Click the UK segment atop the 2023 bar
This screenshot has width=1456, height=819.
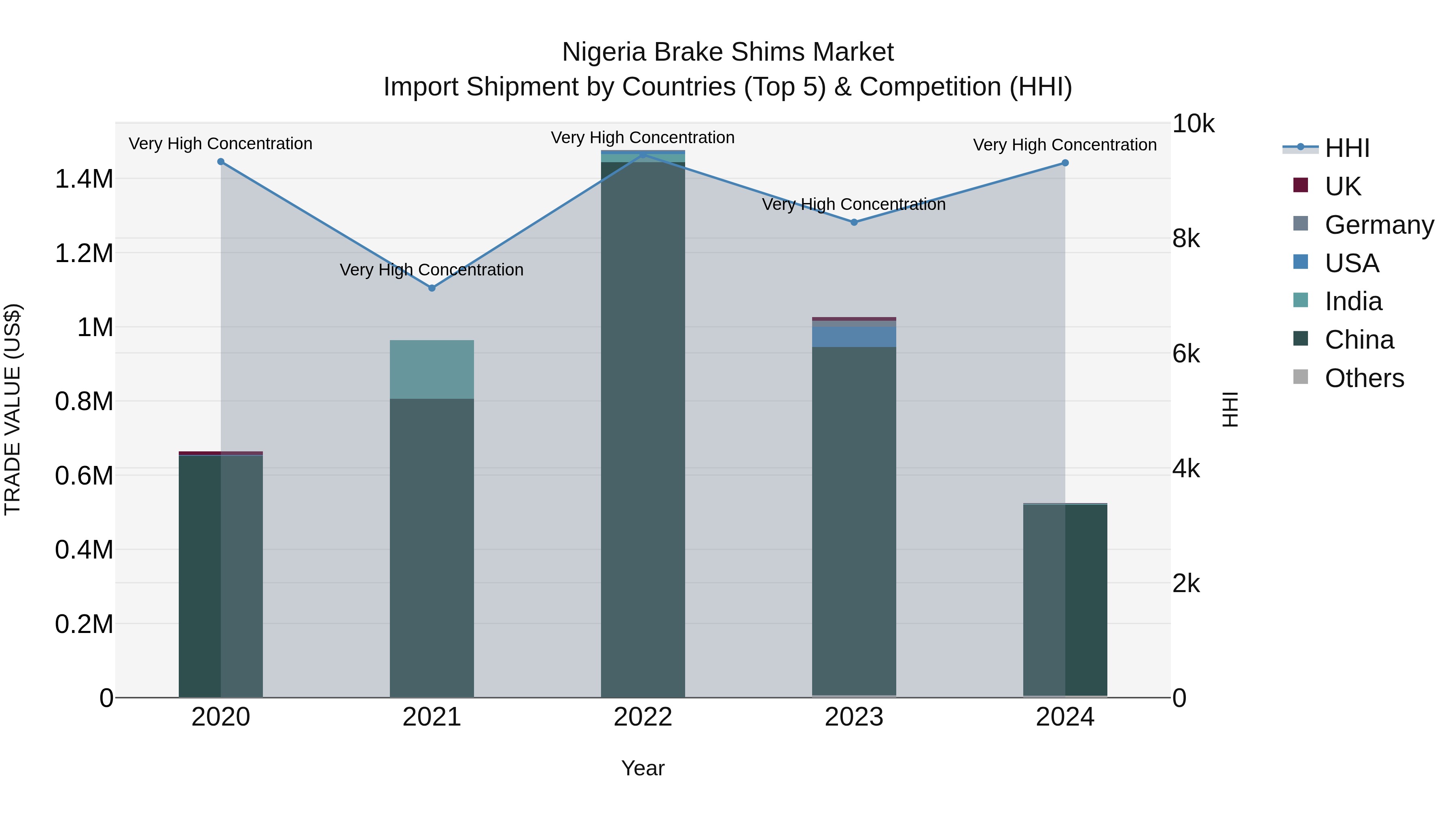pos(854,319)
